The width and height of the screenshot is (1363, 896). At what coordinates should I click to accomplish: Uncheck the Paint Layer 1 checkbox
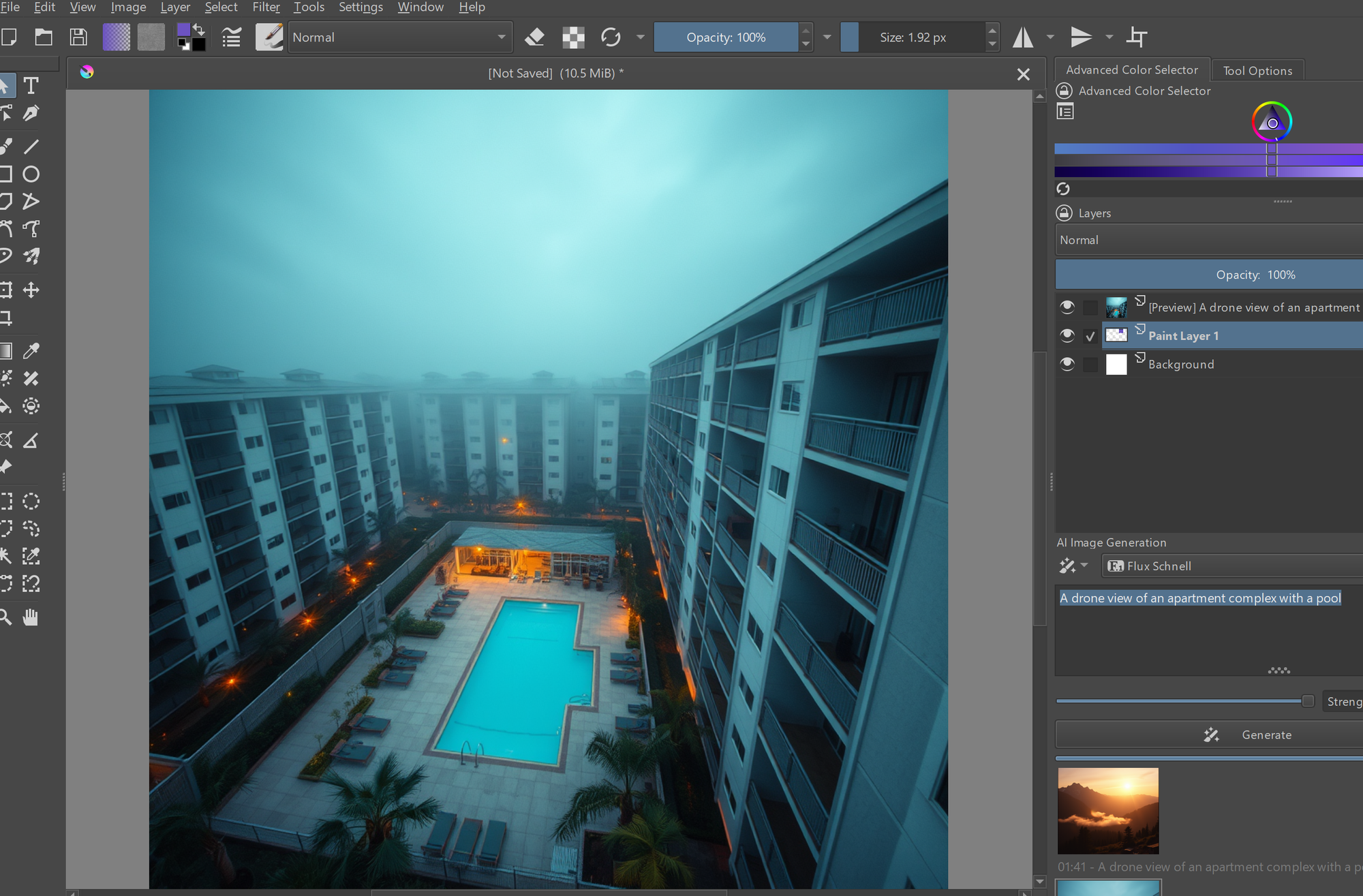1090,335
